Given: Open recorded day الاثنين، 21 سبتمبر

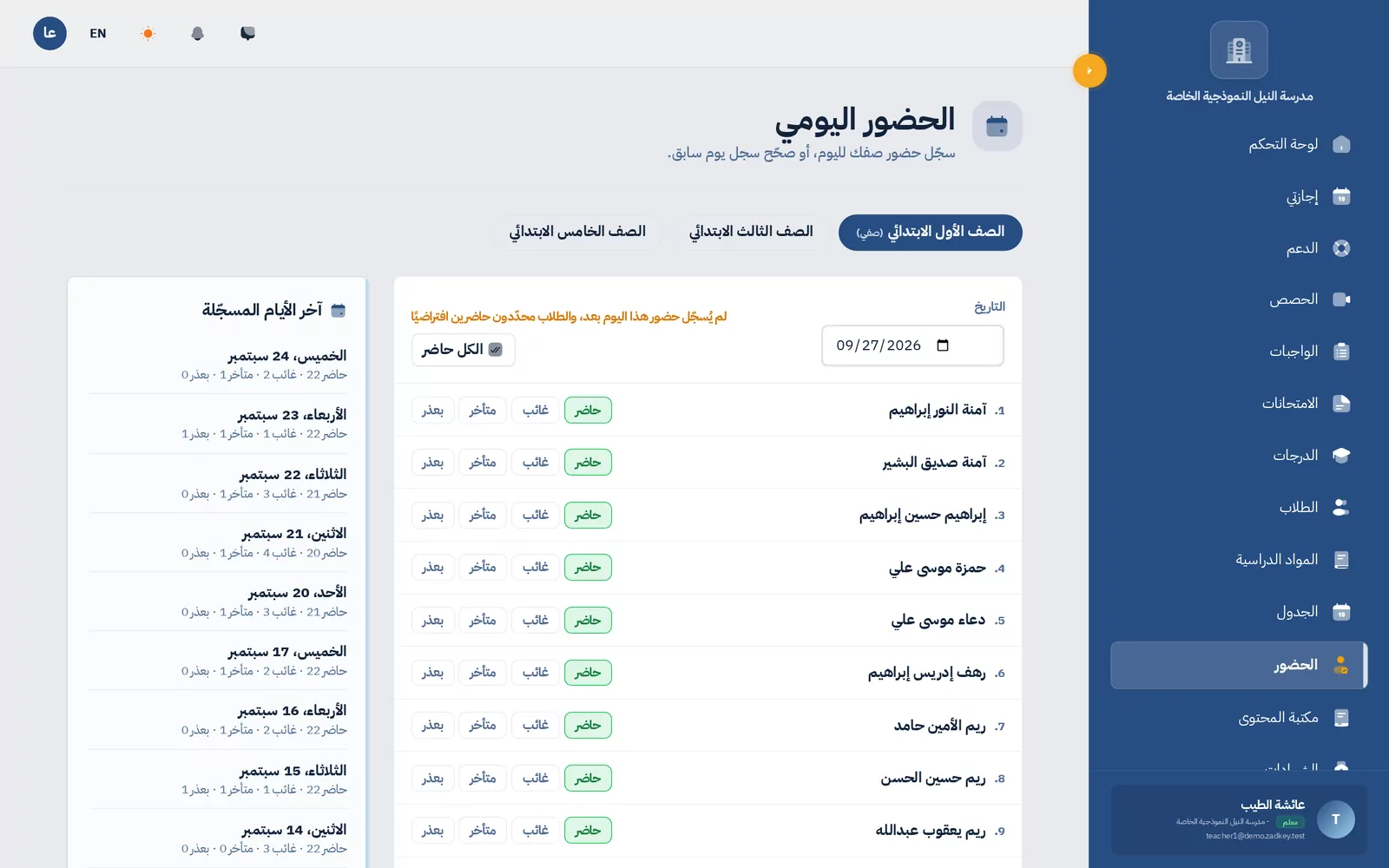Looking at the screenshot, I should (x=217, y=542).
